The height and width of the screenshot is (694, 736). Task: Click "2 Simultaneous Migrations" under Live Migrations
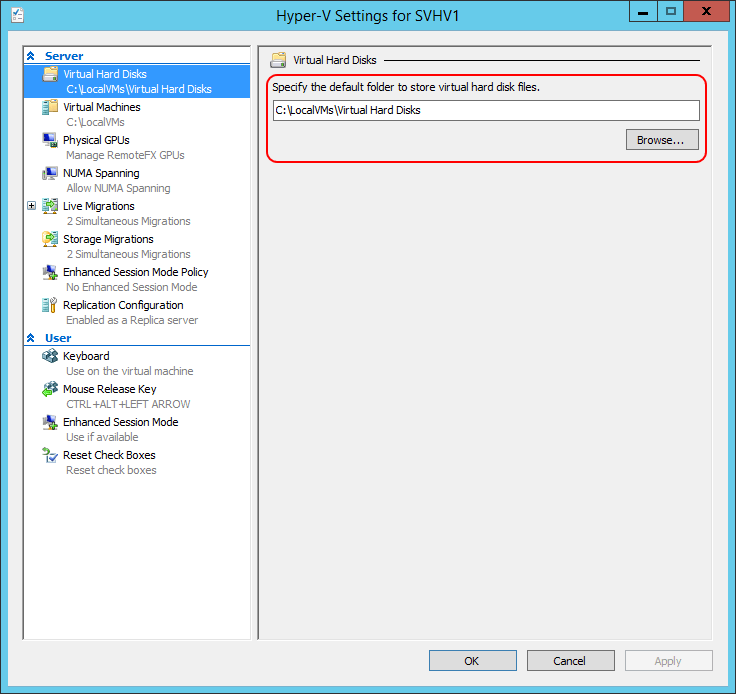(129, 221)
